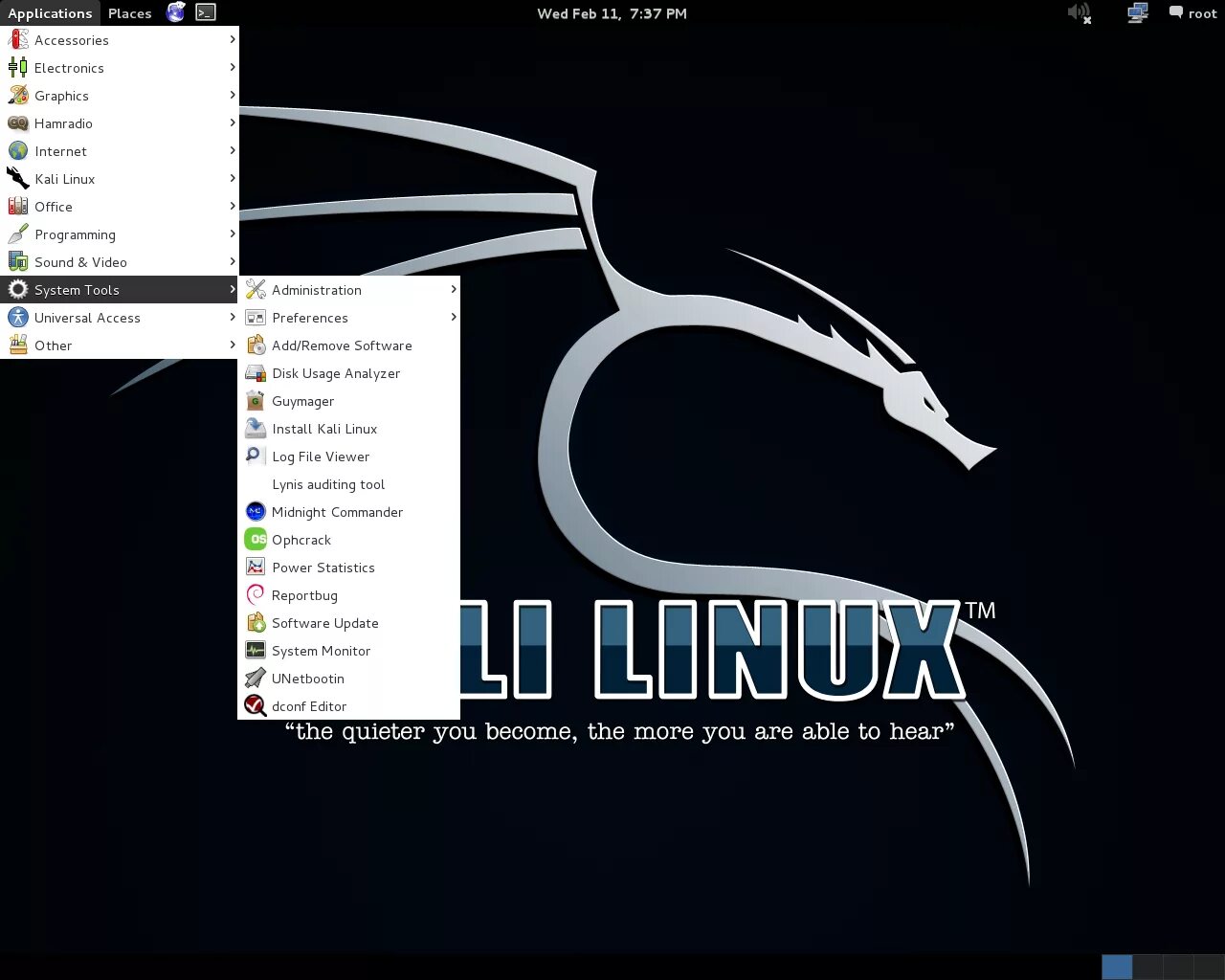Click the Other category icon

coord(18,345)
